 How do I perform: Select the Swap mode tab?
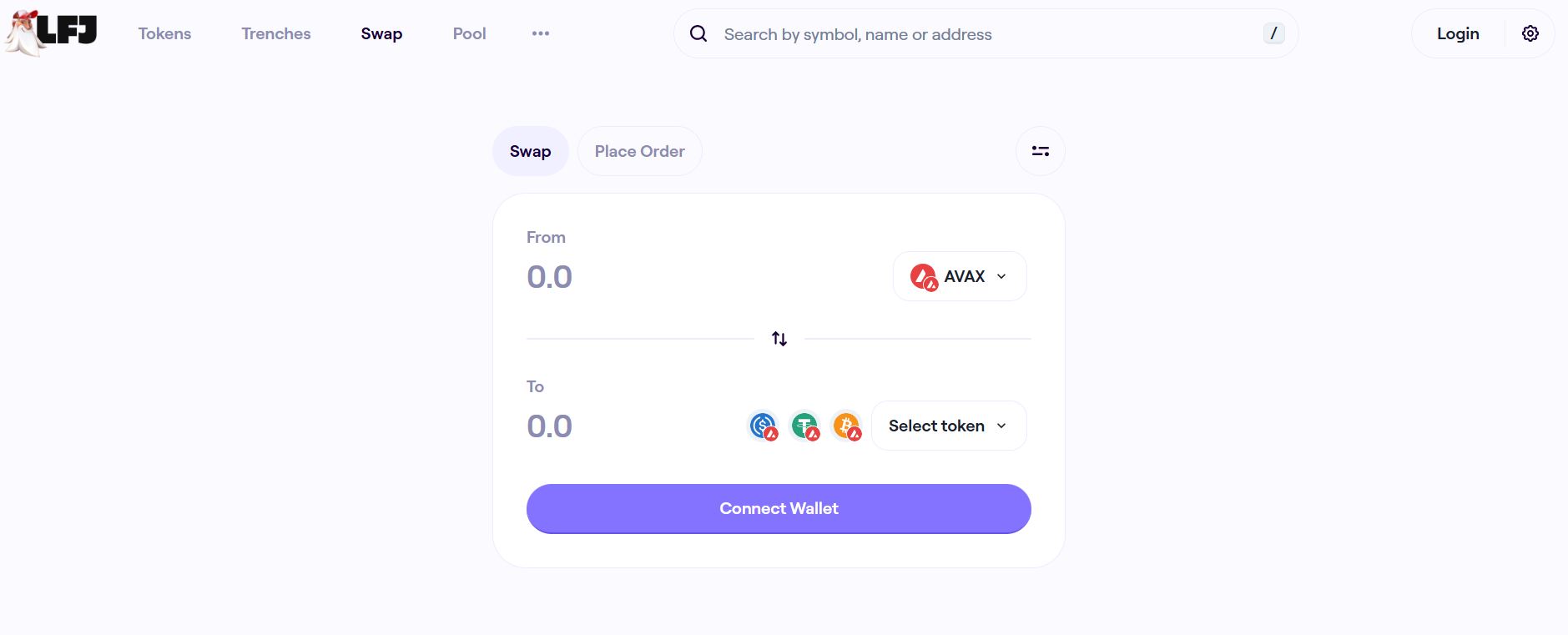pyautogui.click(x=530, y=151)
